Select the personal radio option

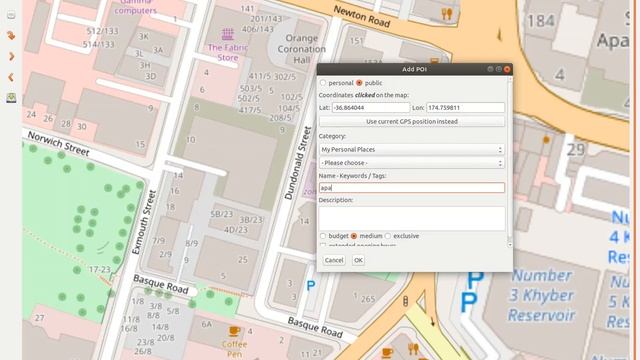point(323,83)
